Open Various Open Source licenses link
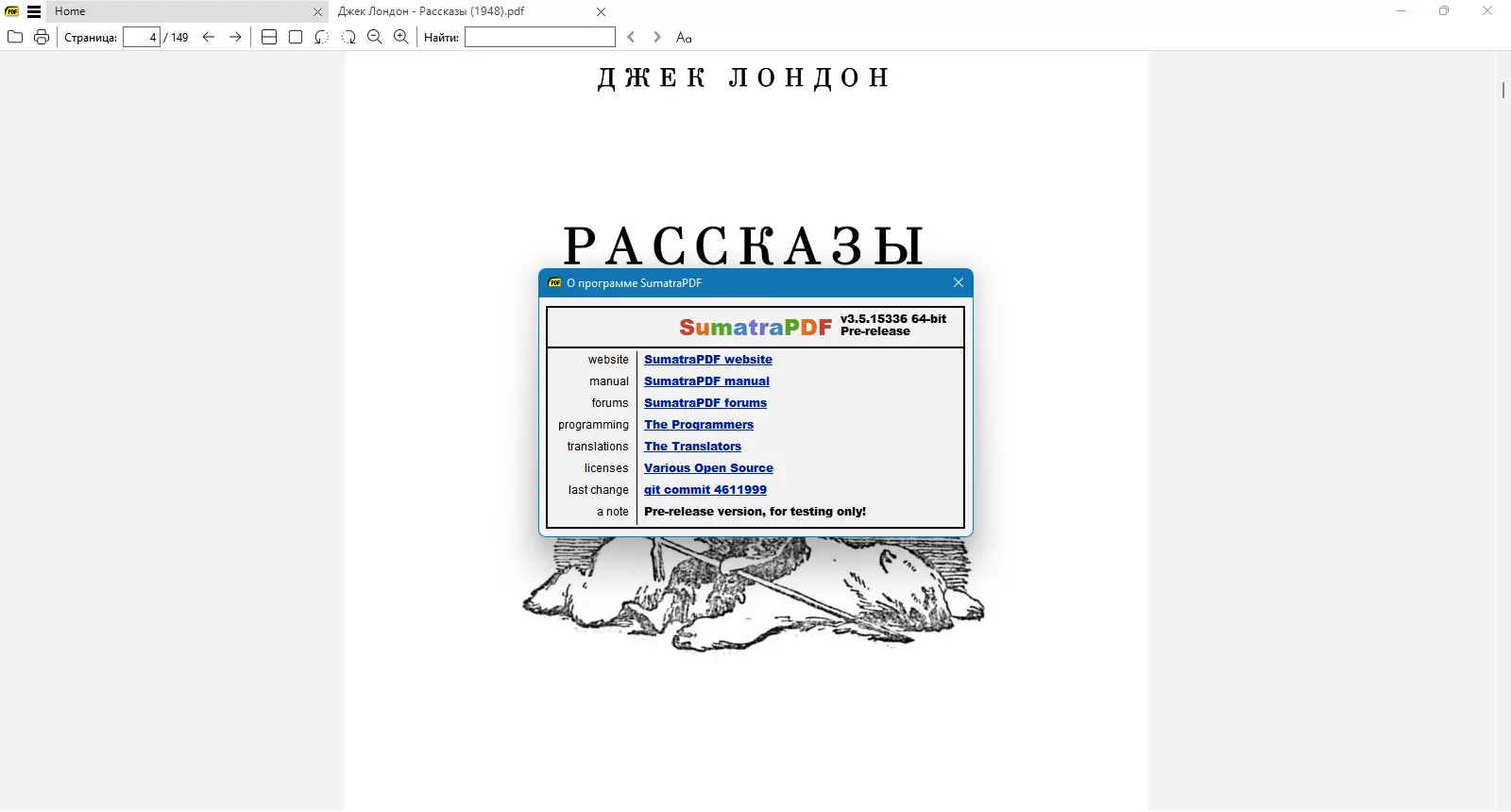This screenshot has width=1511, height=812. pyautogui.click(x=708, y=468)
